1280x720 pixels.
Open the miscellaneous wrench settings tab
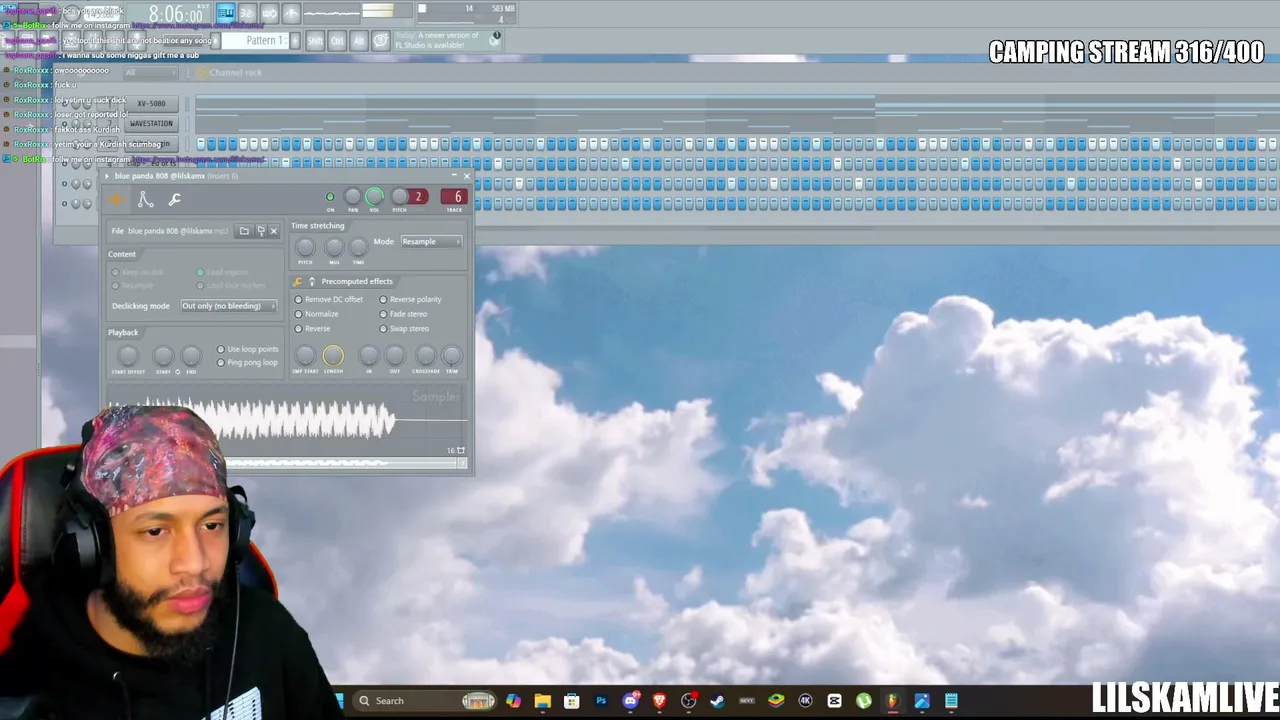coord(174,200)
